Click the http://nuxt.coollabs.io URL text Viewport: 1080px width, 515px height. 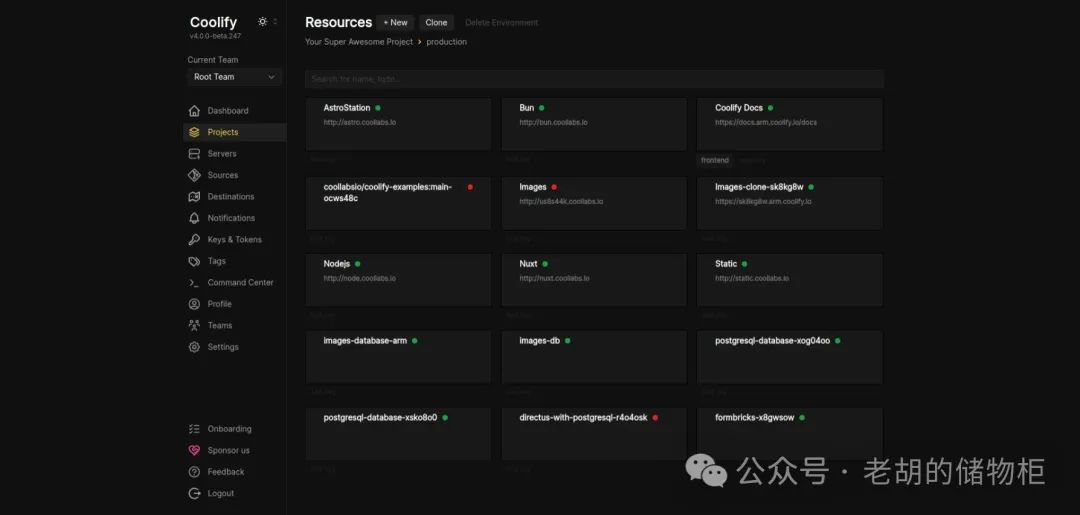pyautogui.click(x=554, y=279)
